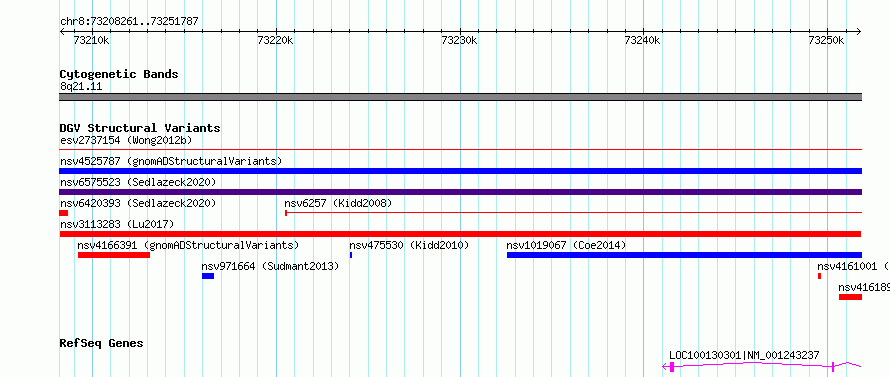This screenshot has width=890, height=377.
Task: Open the nsv3113283 (Lu2017) variant label
Action: tap(117, 224)
